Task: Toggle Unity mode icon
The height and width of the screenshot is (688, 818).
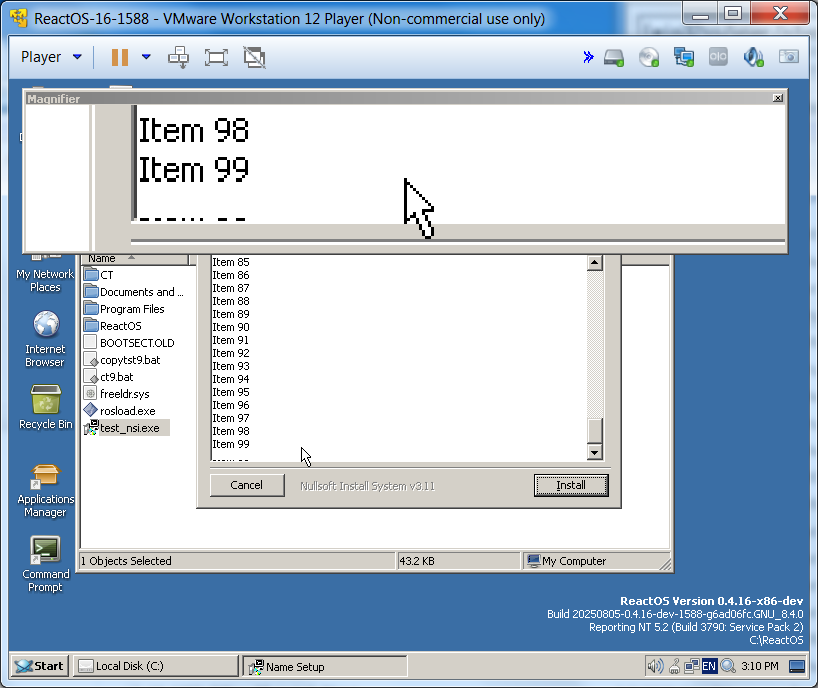Action: pyautogui.click(x=254, y=57)
